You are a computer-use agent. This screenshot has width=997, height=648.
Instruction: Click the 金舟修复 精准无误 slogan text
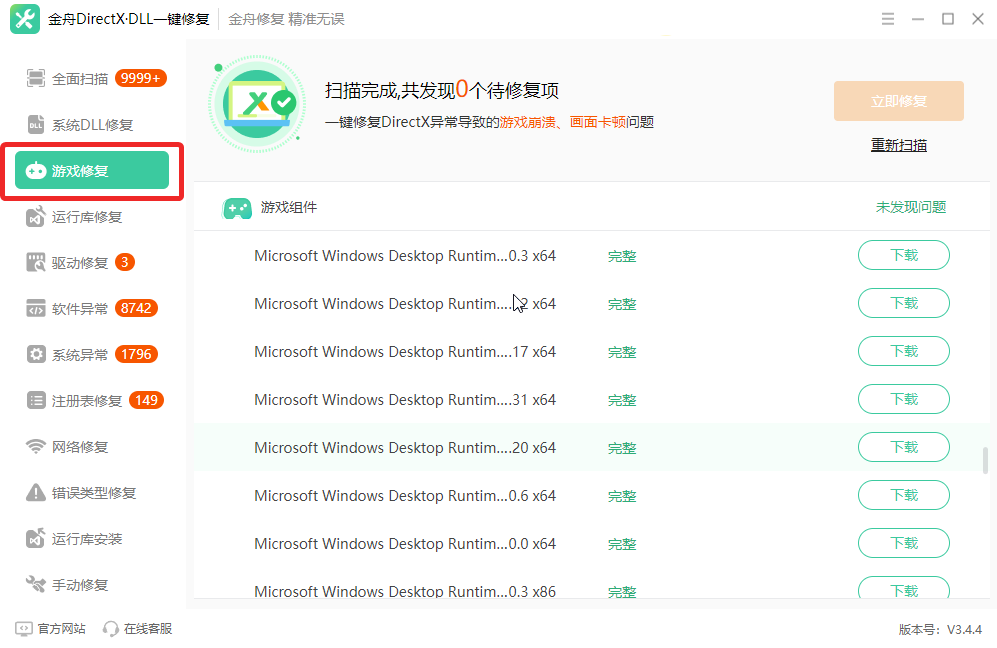click(286, 19)
